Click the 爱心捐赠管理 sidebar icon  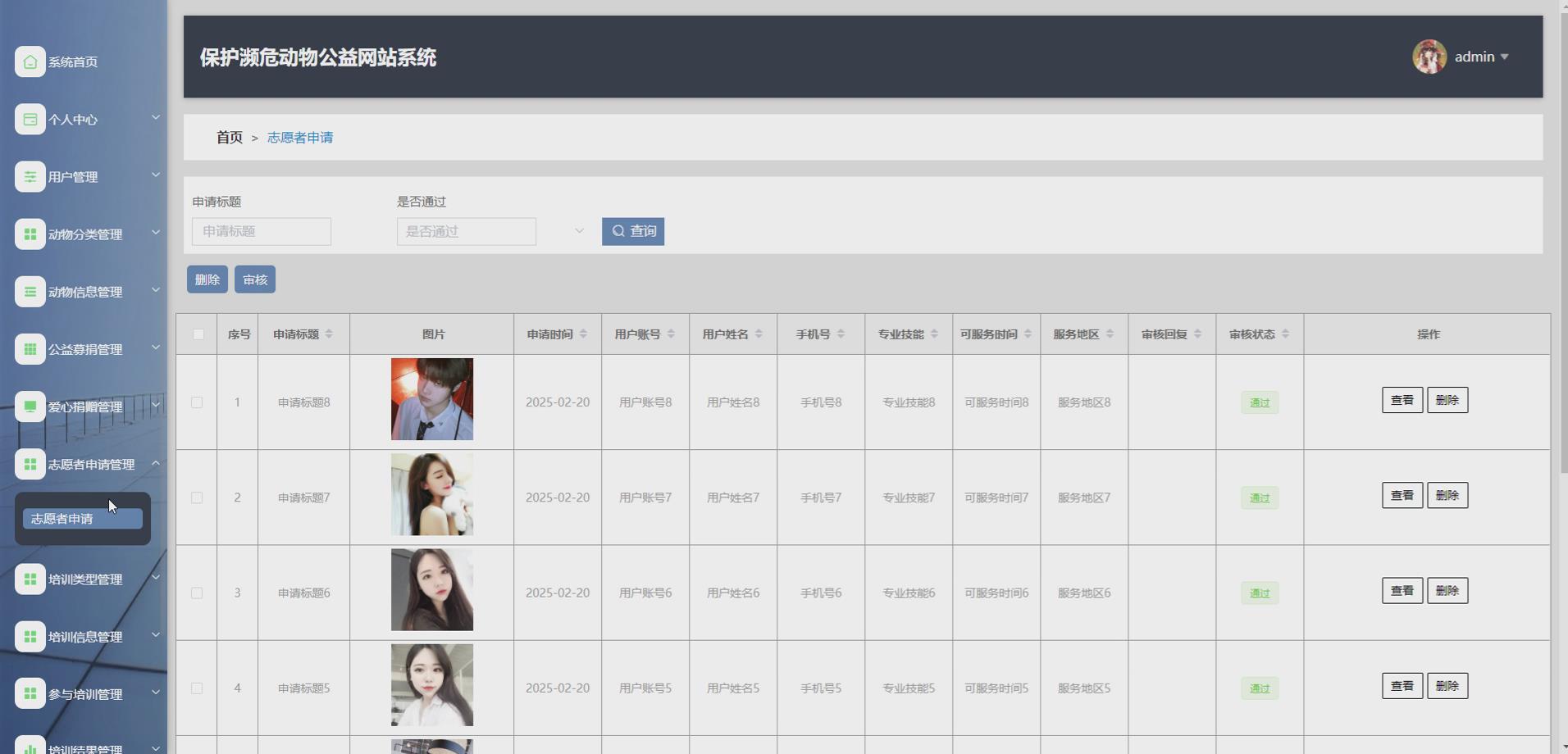point(30,407)
